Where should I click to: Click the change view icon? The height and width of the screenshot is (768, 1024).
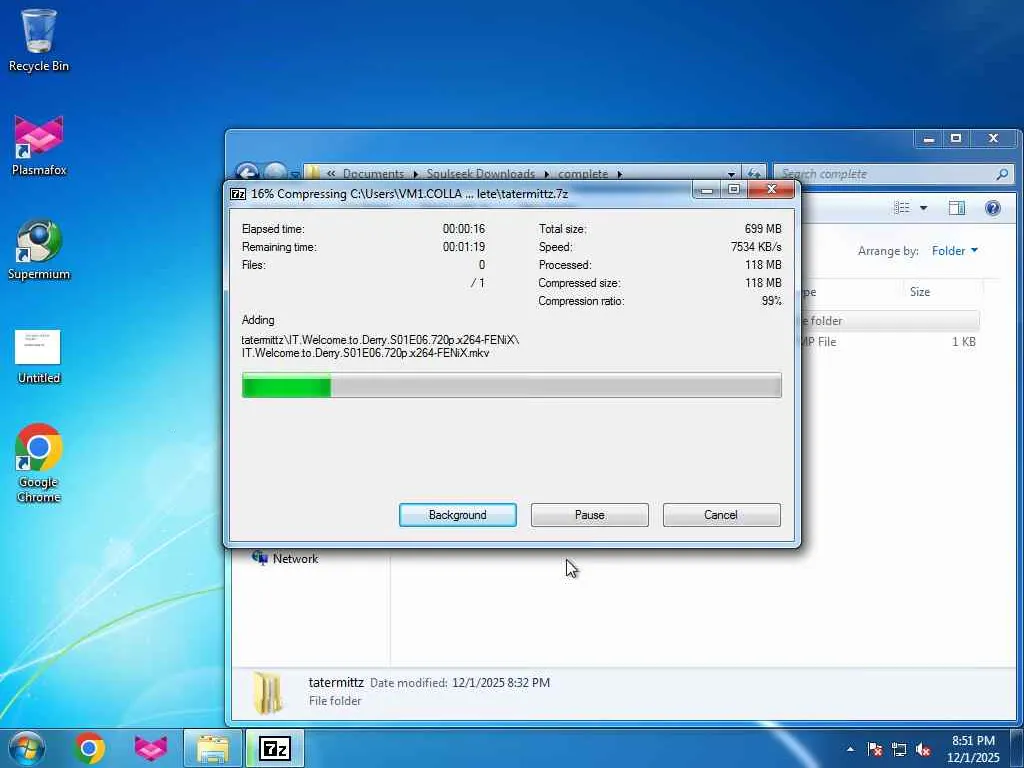pos(902,208)
